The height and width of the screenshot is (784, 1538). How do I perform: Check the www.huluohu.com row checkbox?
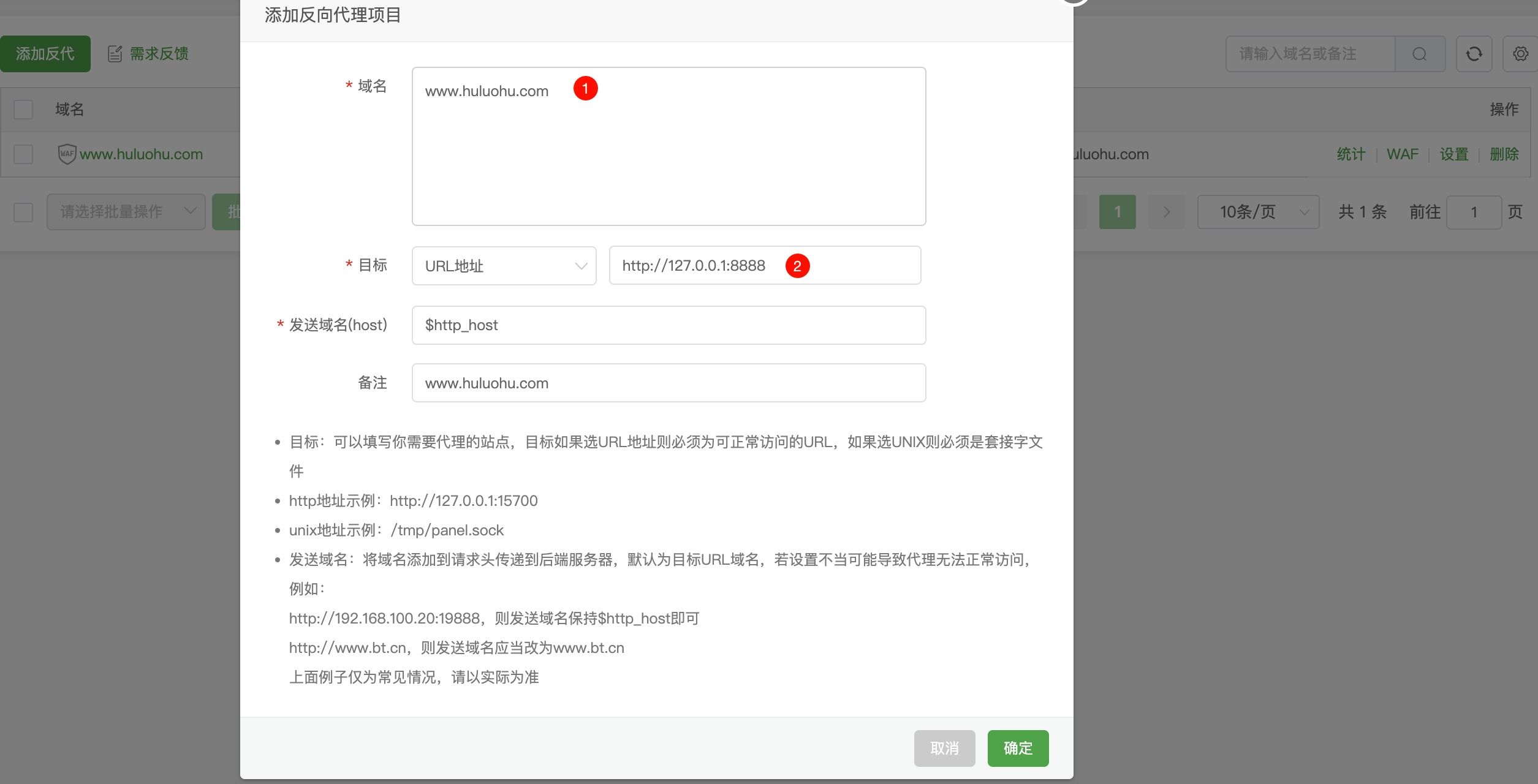[23, 154]
